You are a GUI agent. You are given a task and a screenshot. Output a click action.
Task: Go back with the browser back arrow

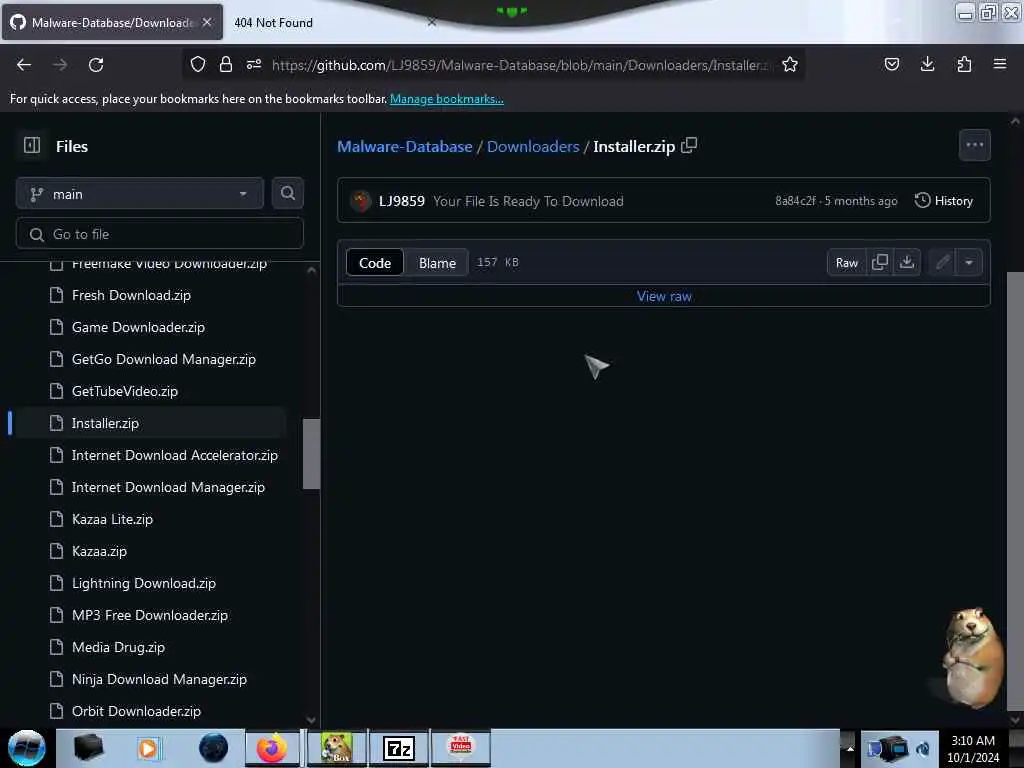[x=24, y=65]
